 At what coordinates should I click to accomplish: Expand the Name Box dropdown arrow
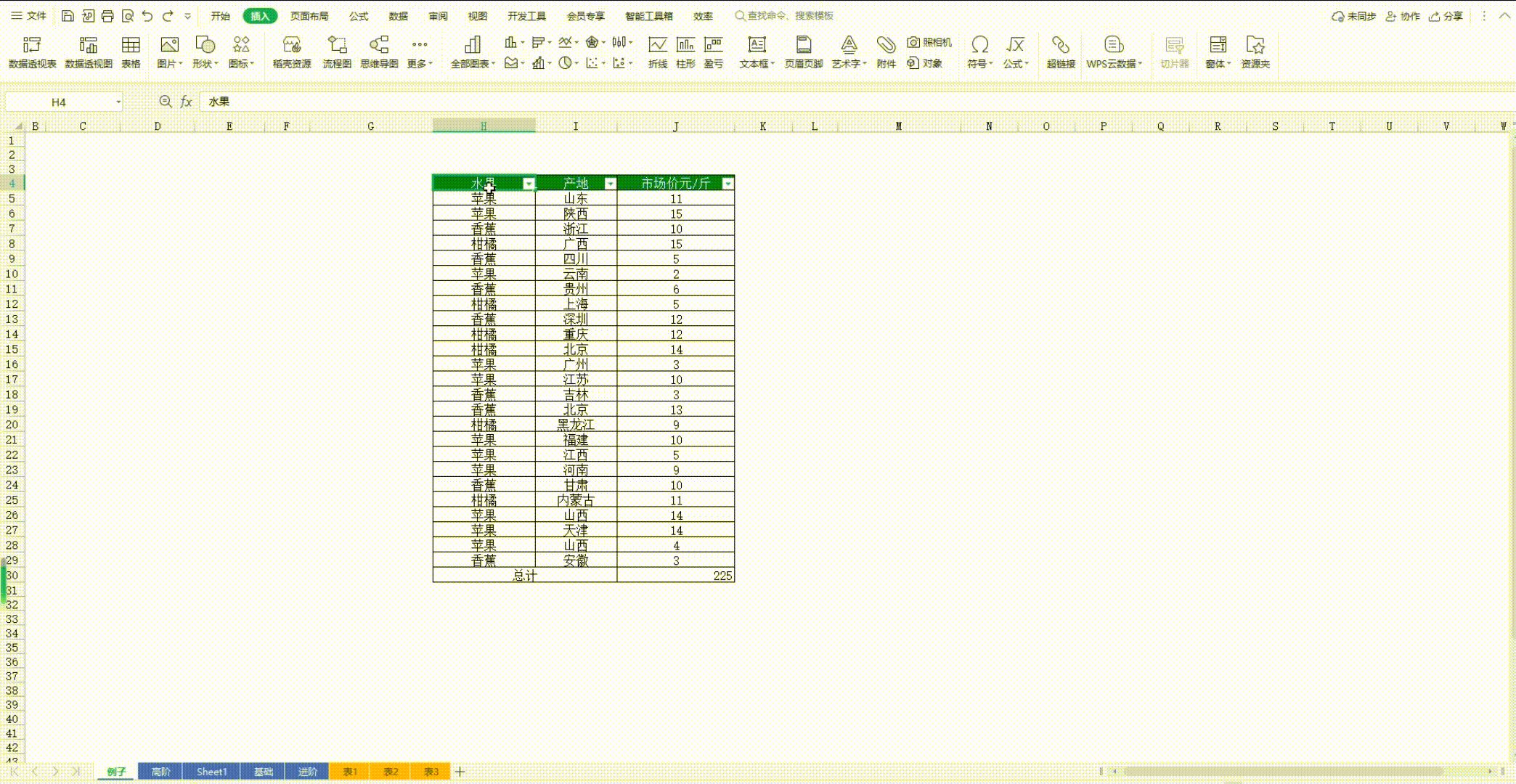(118, 102)
